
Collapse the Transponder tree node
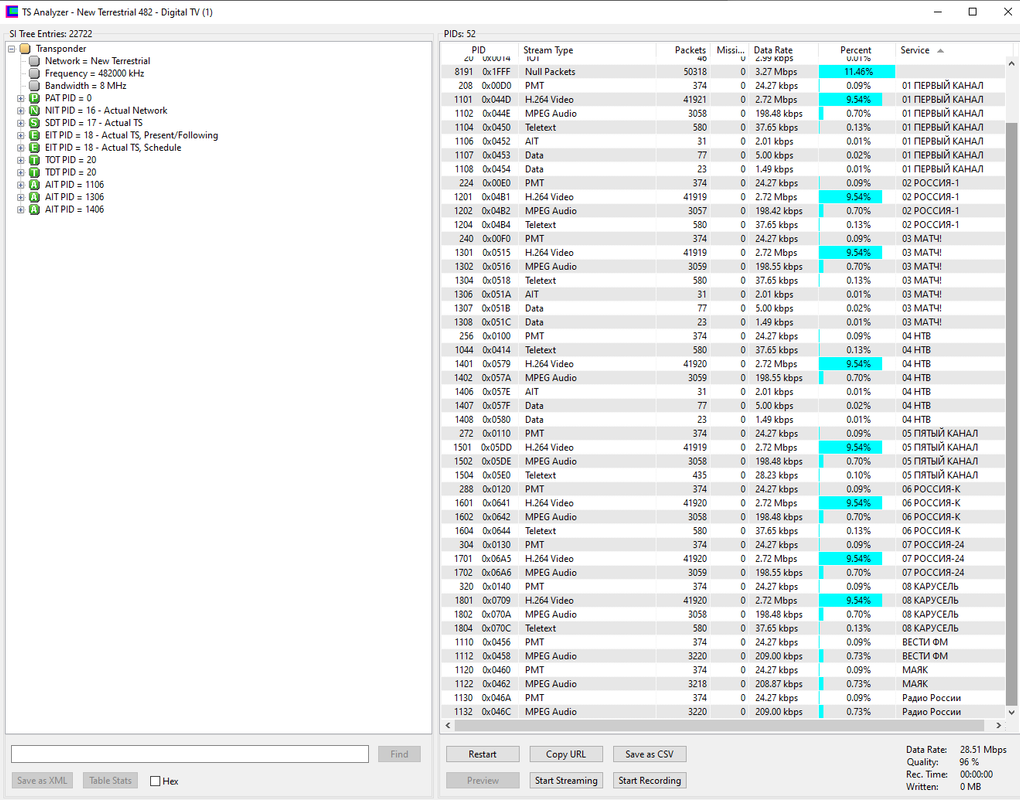tap(11, 49)
